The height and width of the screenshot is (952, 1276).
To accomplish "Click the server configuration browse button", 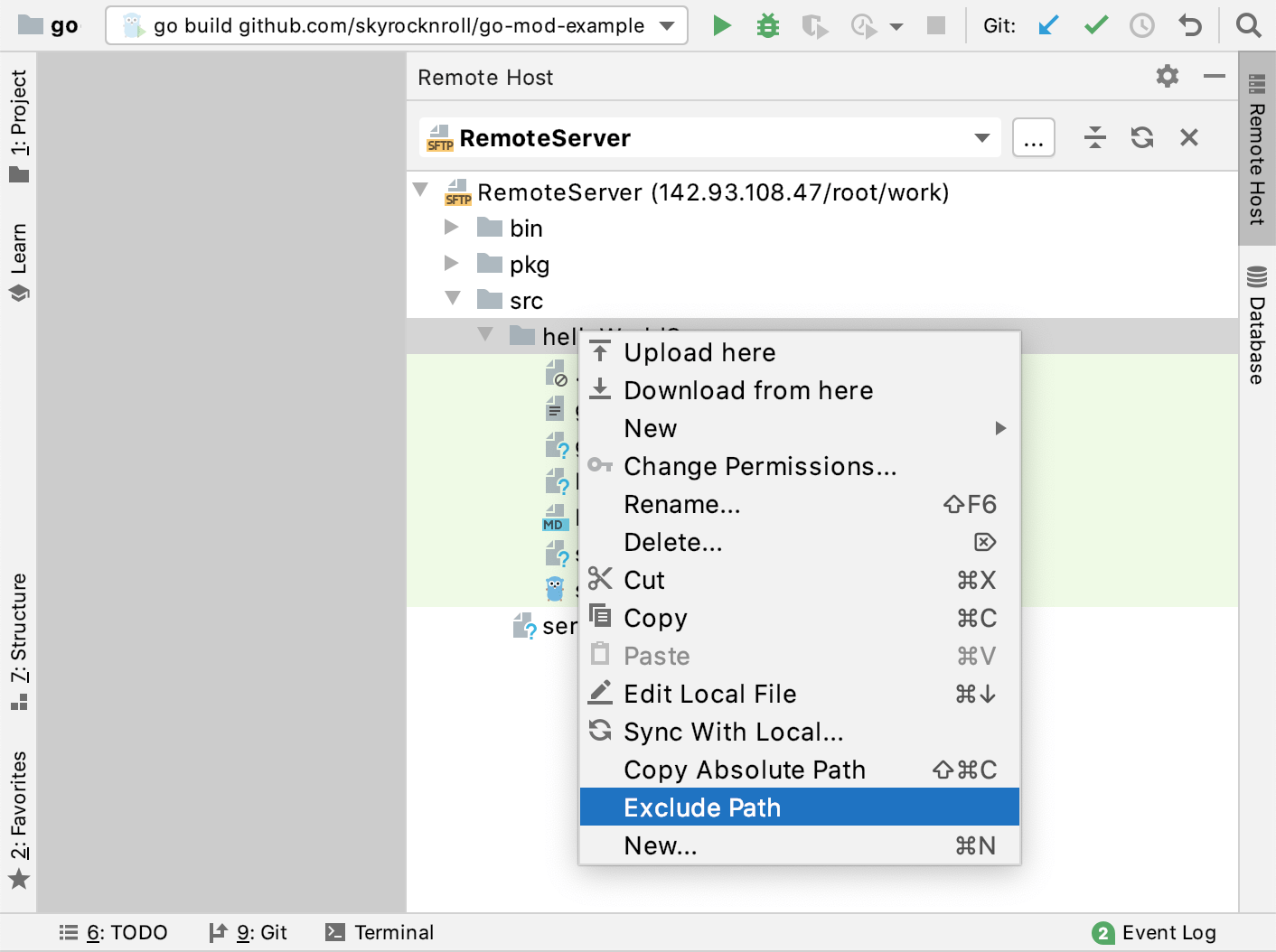I will point(1034,137).
